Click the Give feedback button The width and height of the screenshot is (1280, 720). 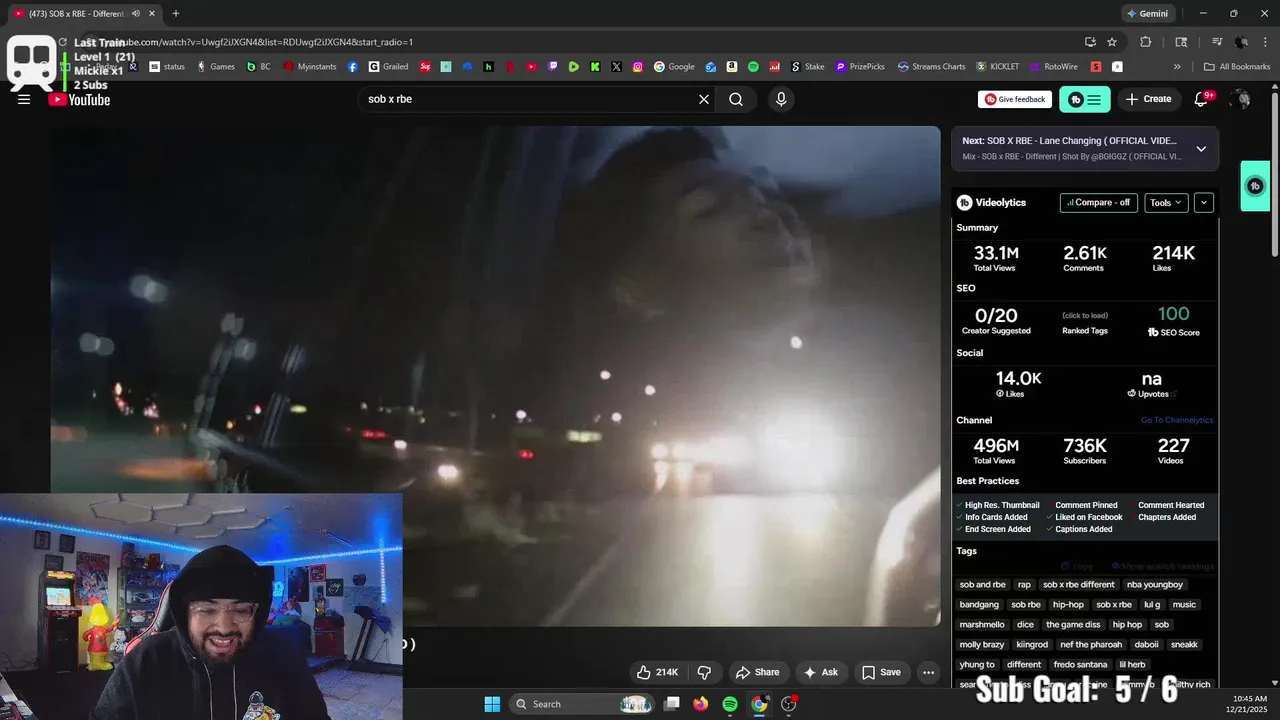[x=1015, y=99]
